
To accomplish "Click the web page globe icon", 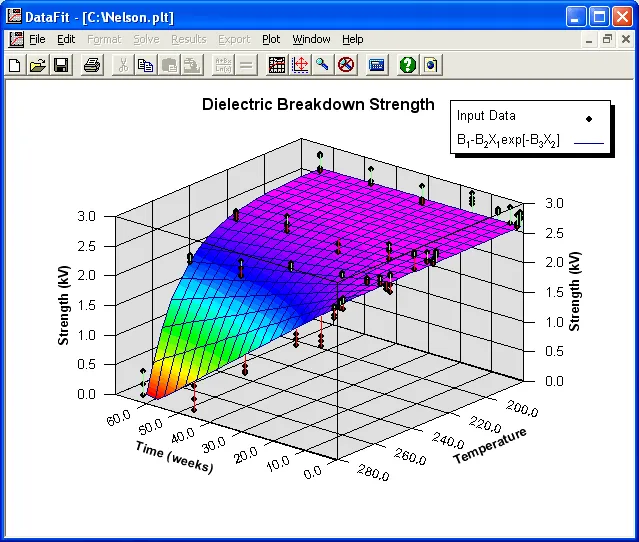I will 431,65.
